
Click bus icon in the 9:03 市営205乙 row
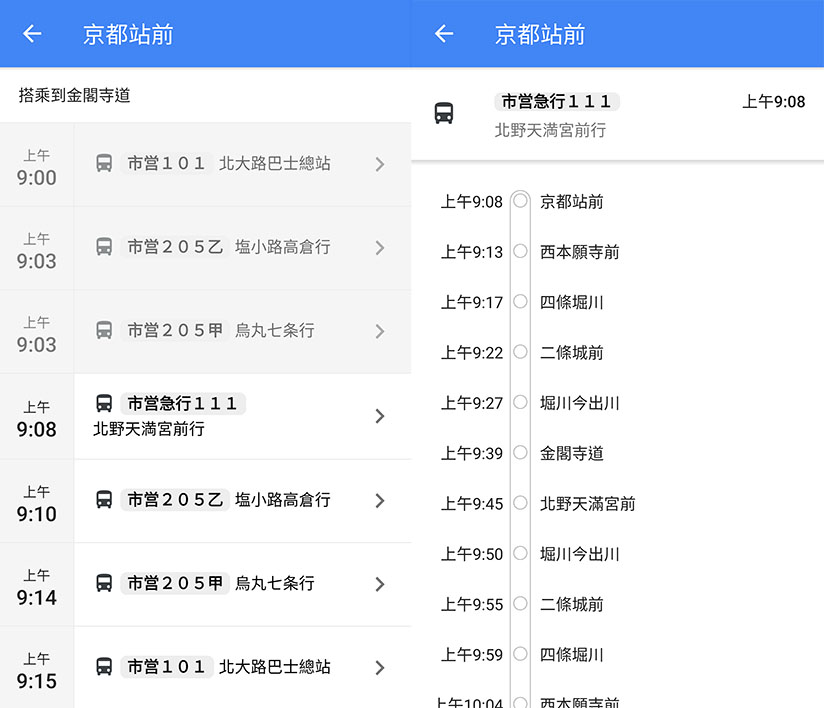pyautogui.click(x=104, y=247)
